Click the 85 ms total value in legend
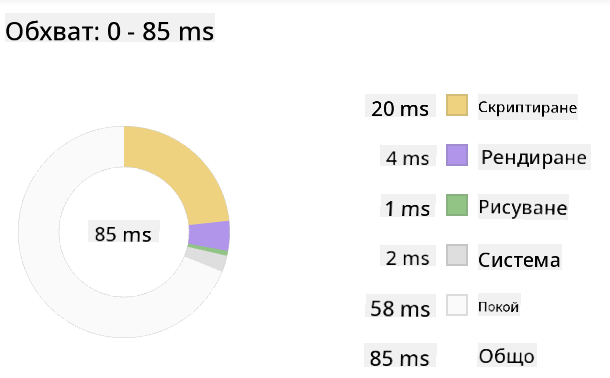The height and width of the screenshot is (378, 610). [400, 355]
